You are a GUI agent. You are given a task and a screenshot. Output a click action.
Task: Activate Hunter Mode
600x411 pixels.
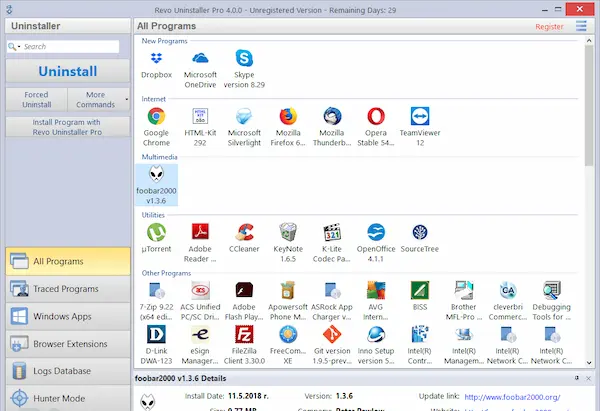[x=68, y=398]
